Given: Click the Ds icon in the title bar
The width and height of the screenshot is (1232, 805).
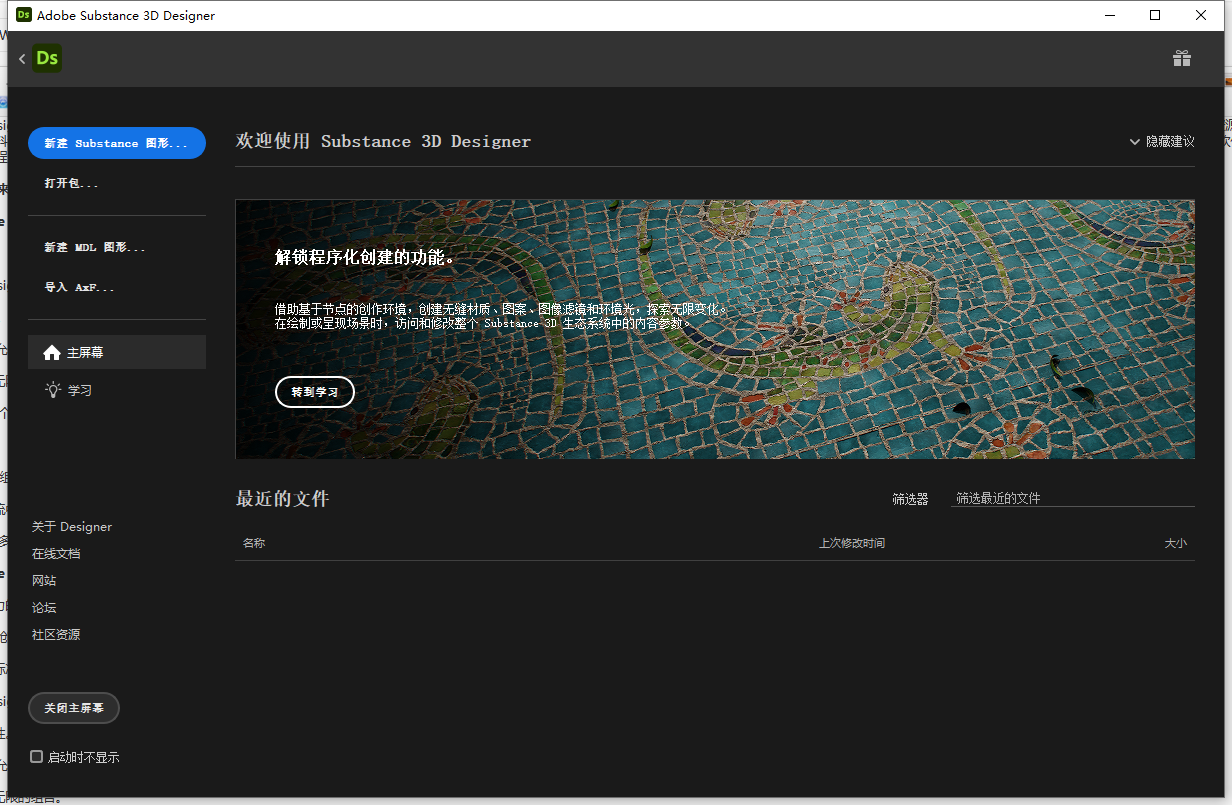Looking at the screenshot, I should [x=24, y=15].
